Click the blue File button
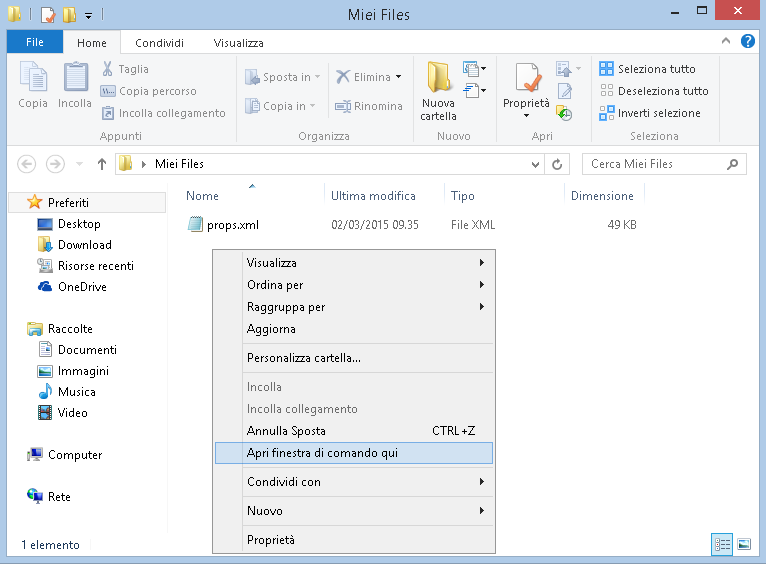The width and height of the screenshot is (766, 564). 34,43
